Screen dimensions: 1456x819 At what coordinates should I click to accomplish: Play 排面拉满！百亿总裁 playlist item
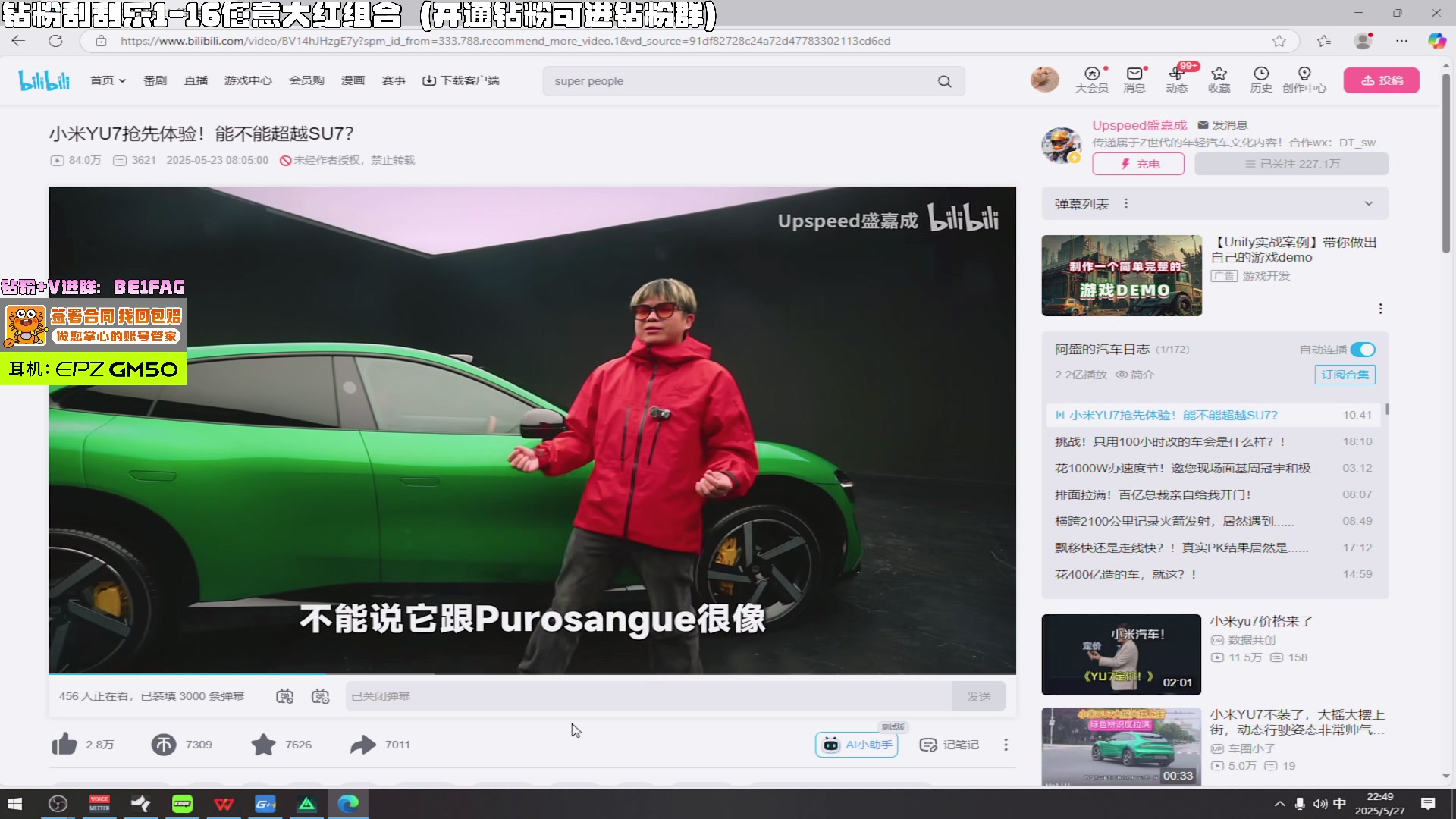pos(1213,494)
